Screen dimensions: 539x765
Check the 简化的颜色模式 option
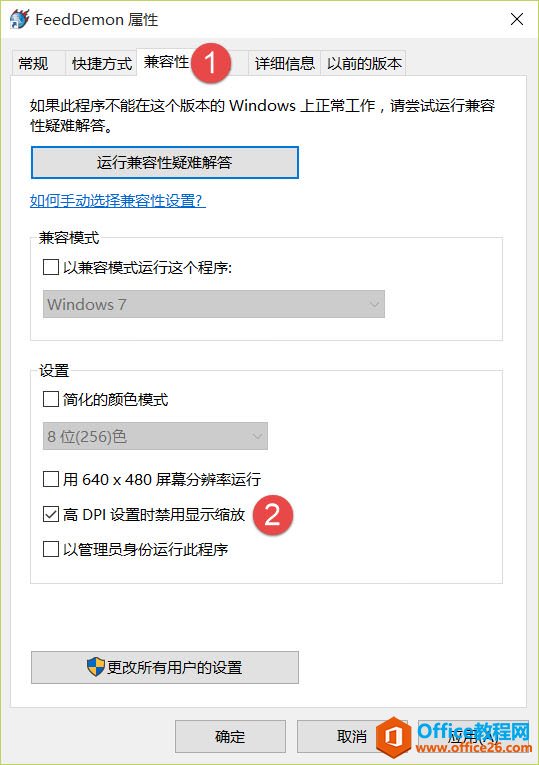pos(51,399)
